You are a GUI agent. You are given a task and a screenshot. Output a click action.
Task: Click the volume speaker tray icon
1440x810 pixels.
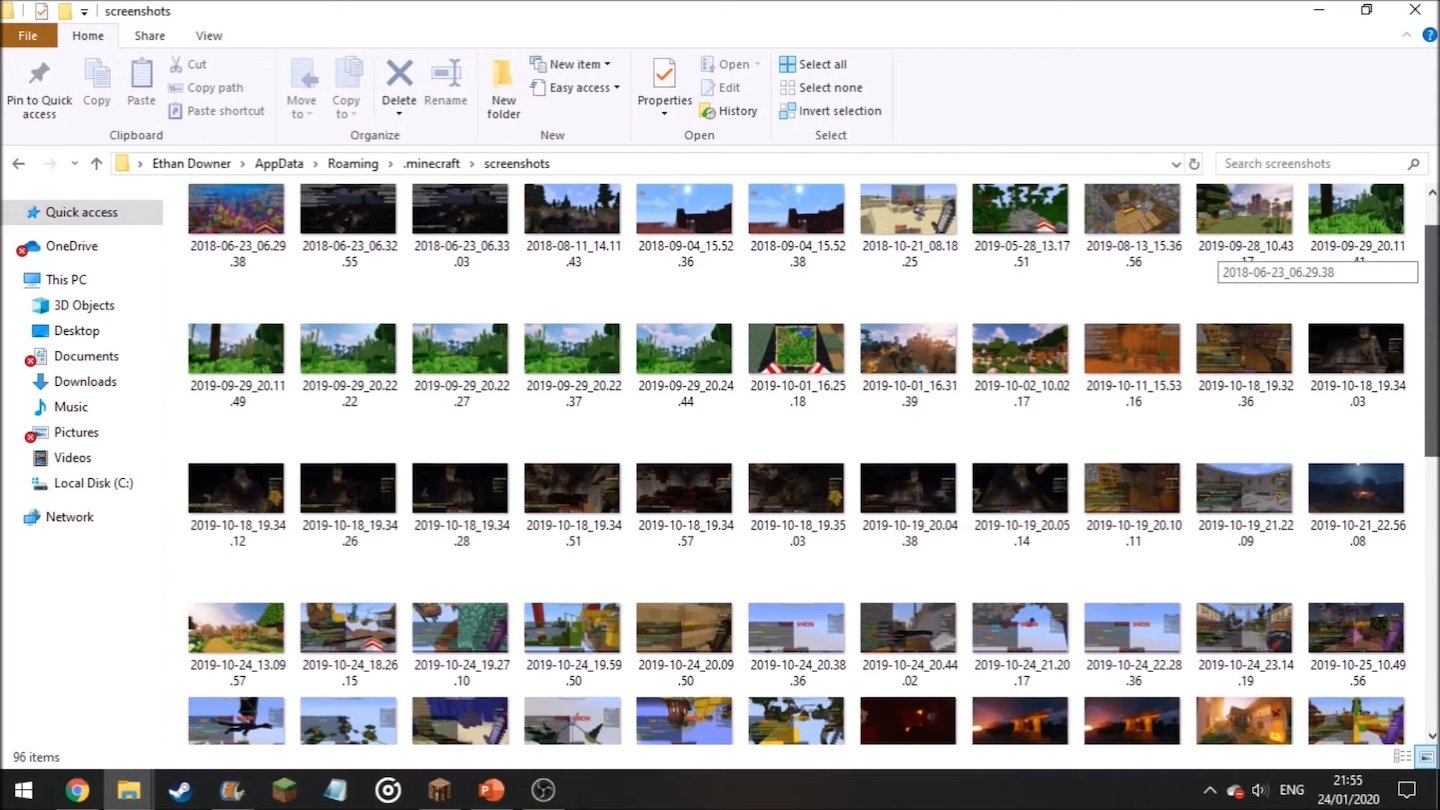click(1259, 790)
